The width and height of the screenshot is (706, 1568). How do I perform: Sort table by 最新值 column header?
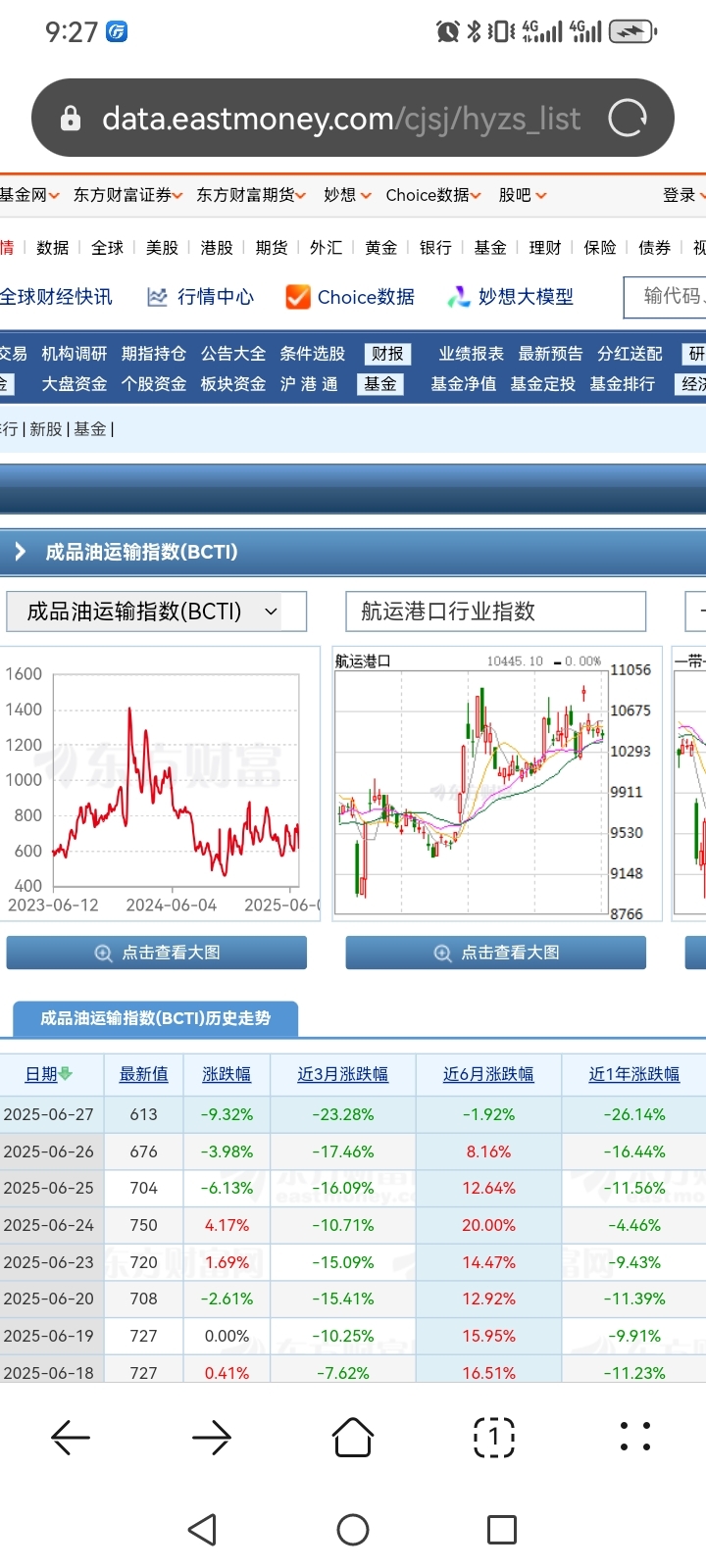[x=144, y=1074]
